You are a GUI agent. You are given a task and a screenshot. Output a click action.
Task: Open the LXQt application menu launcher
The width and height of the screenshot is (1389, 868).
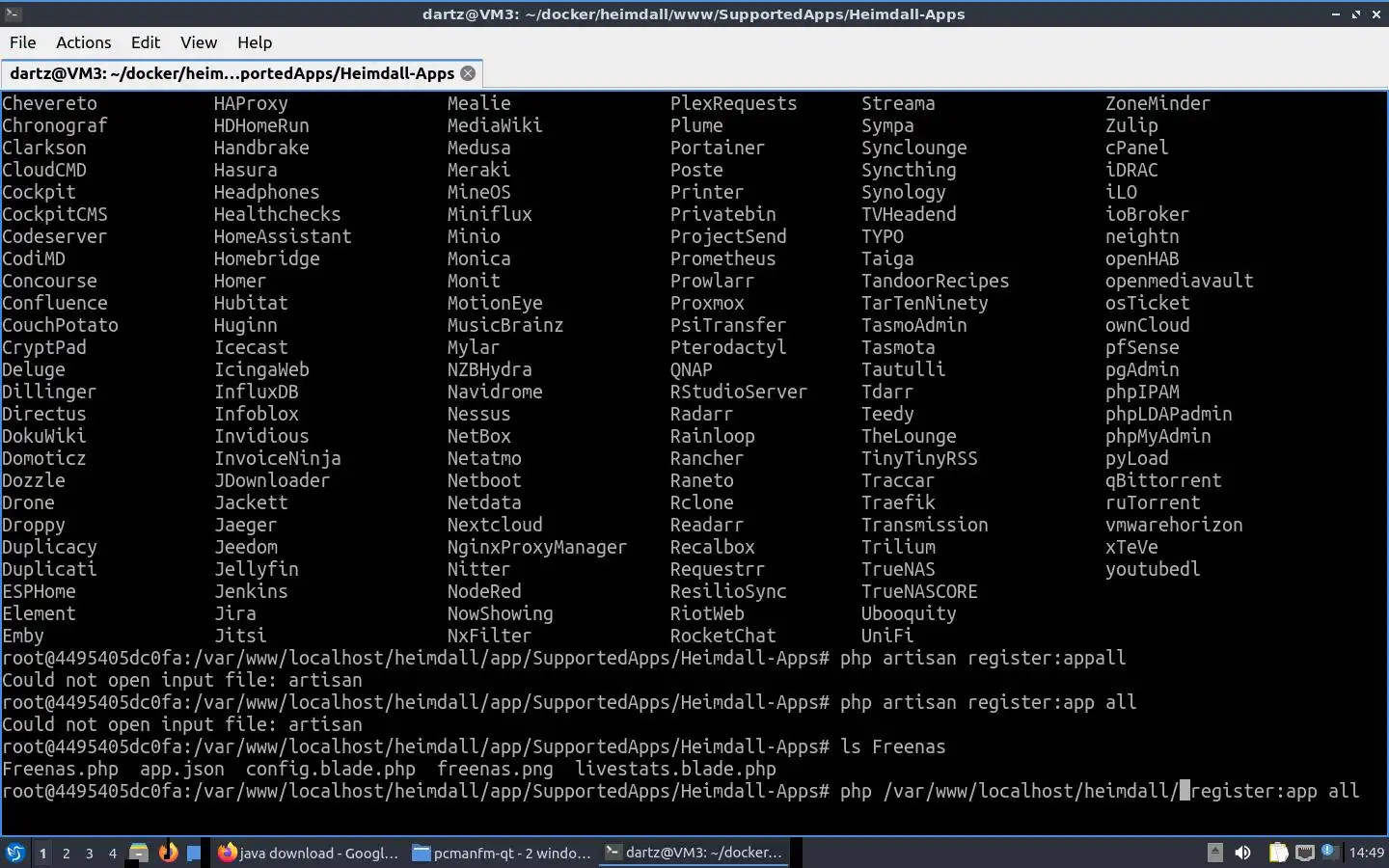pyautogui.click(x=15, y=853)
